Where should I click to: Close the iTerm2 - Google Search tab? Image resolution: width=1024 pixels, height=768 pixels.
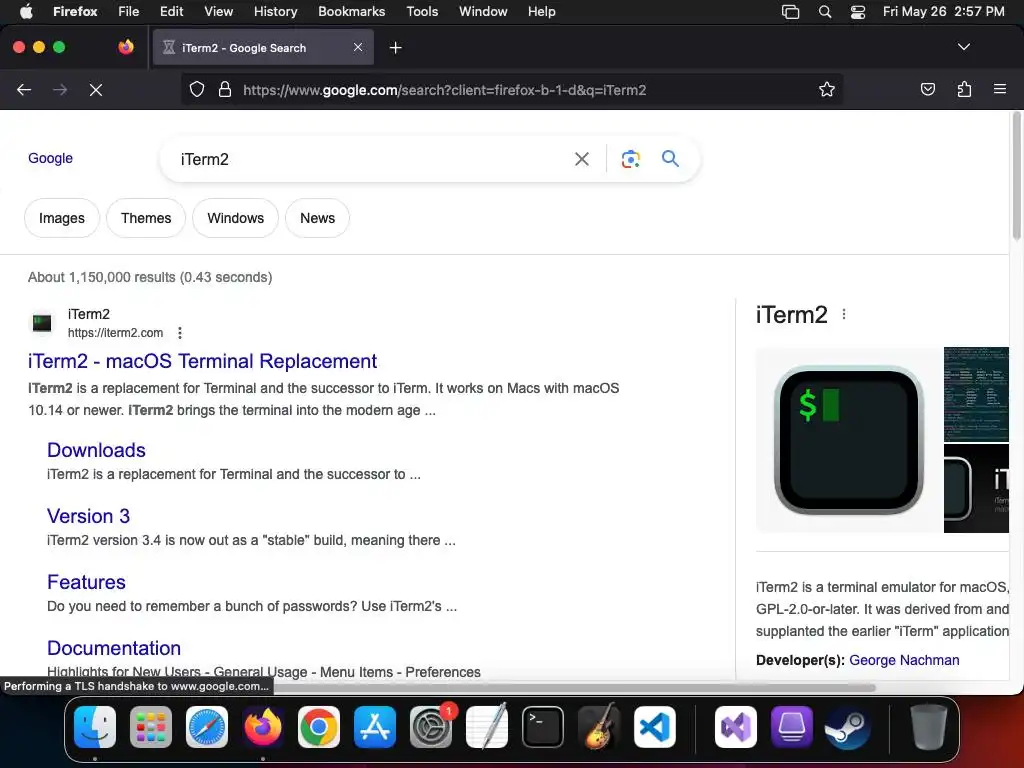coord(358,47)
